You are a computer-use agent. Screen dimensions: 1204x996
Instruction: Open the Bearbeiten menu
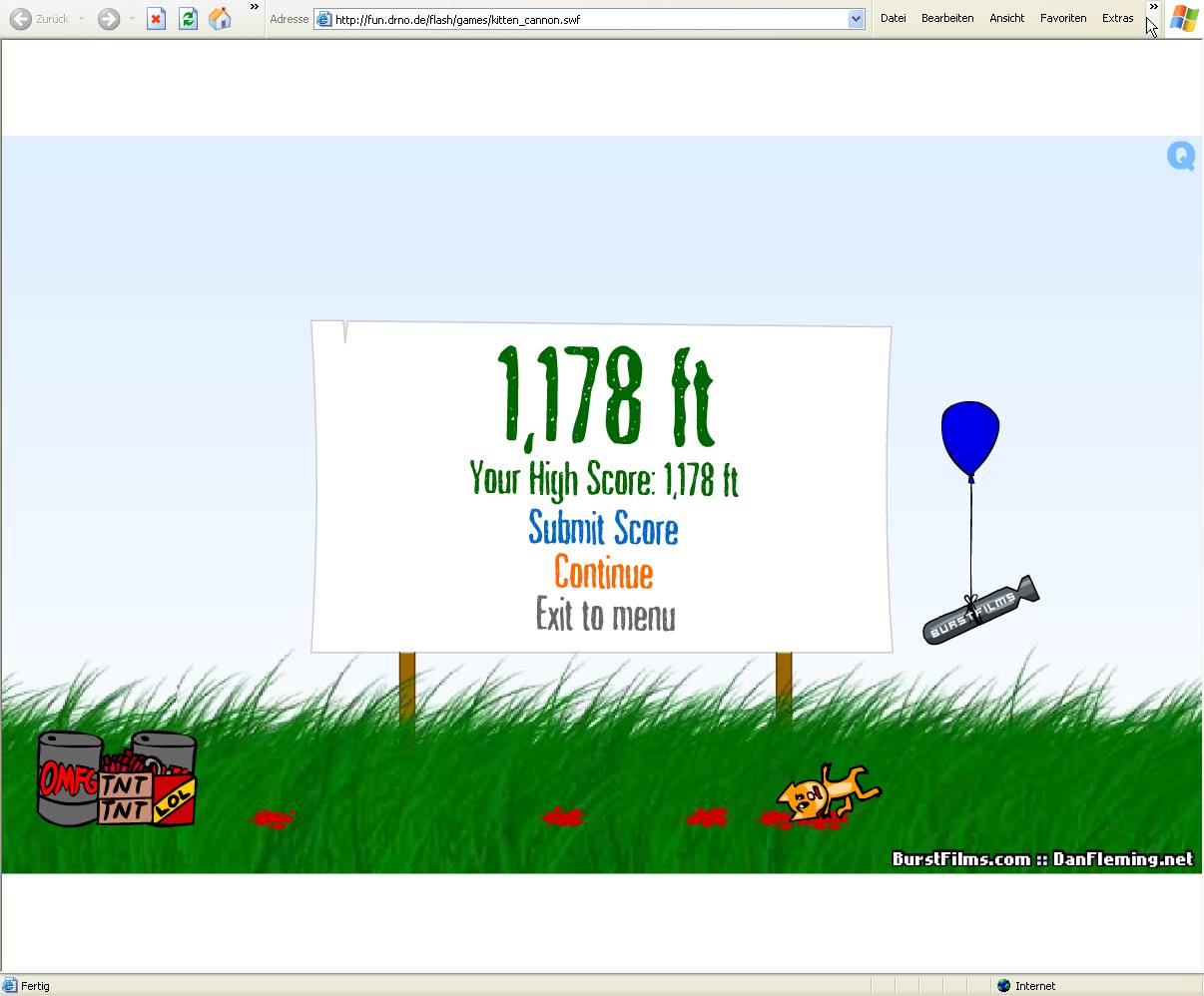click(947, 18)
